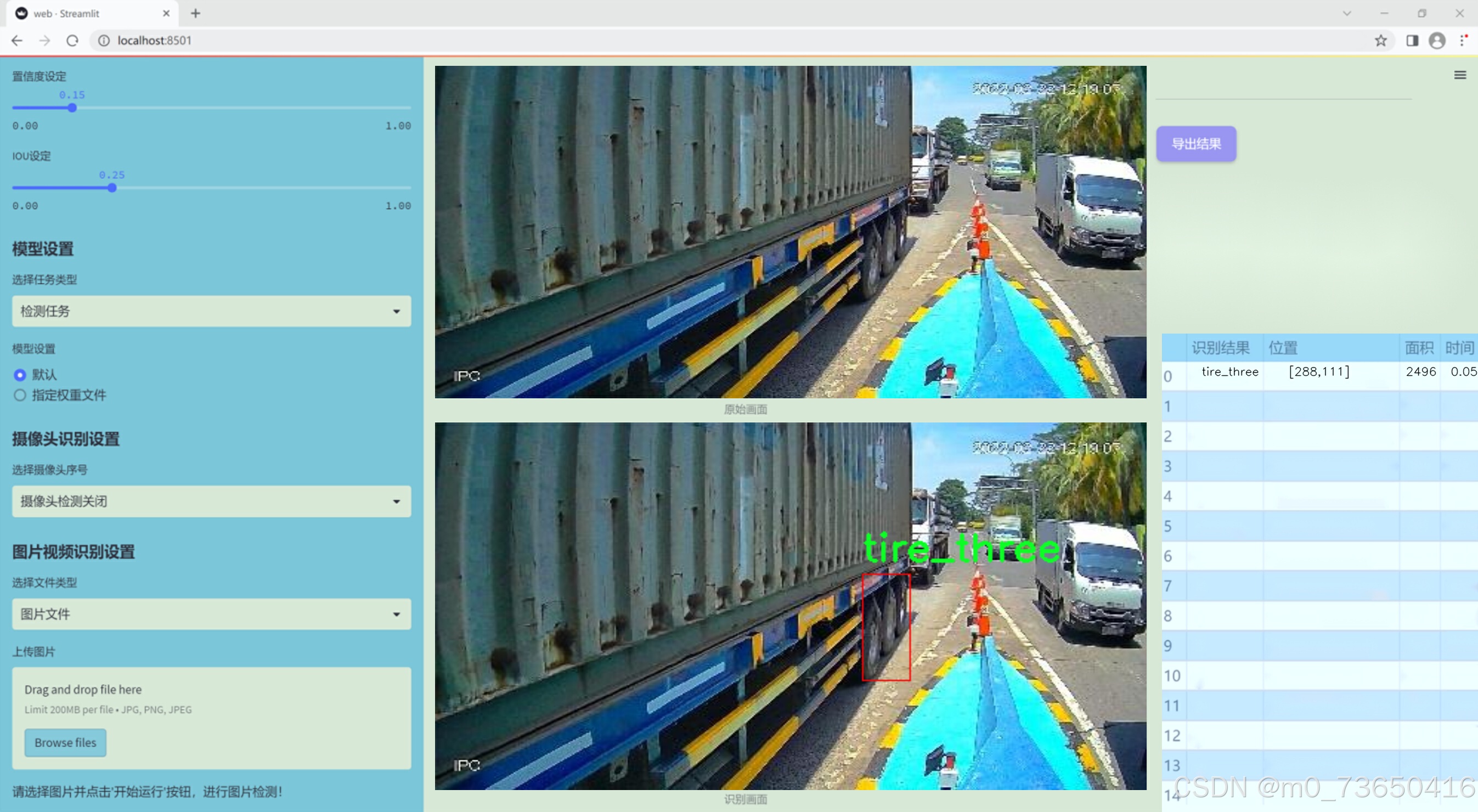Click the detection result image thumbnail
Viewport: 1478px width, 812px height.
pos(790,606)
